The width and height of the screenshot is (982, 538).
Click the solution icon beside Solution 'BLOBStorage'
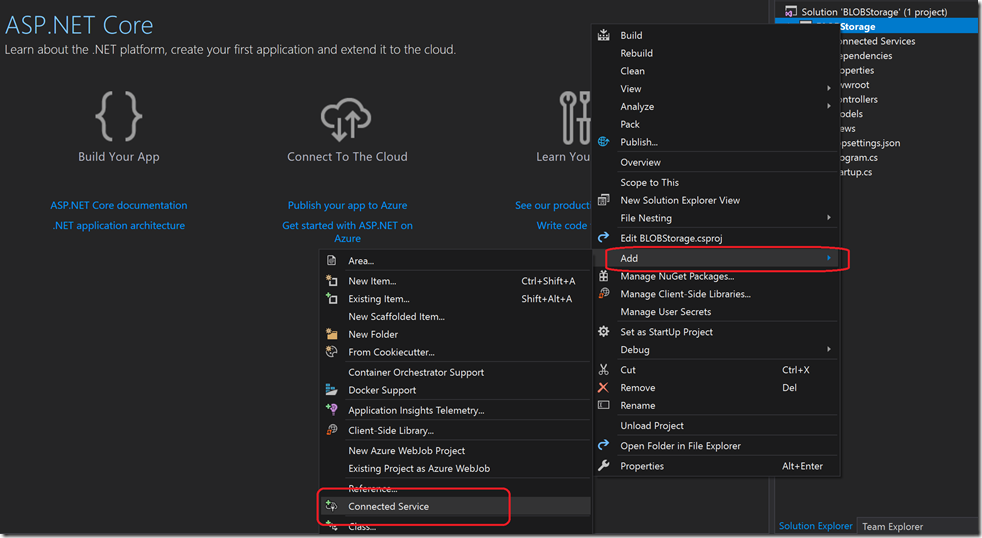(791, 11)
